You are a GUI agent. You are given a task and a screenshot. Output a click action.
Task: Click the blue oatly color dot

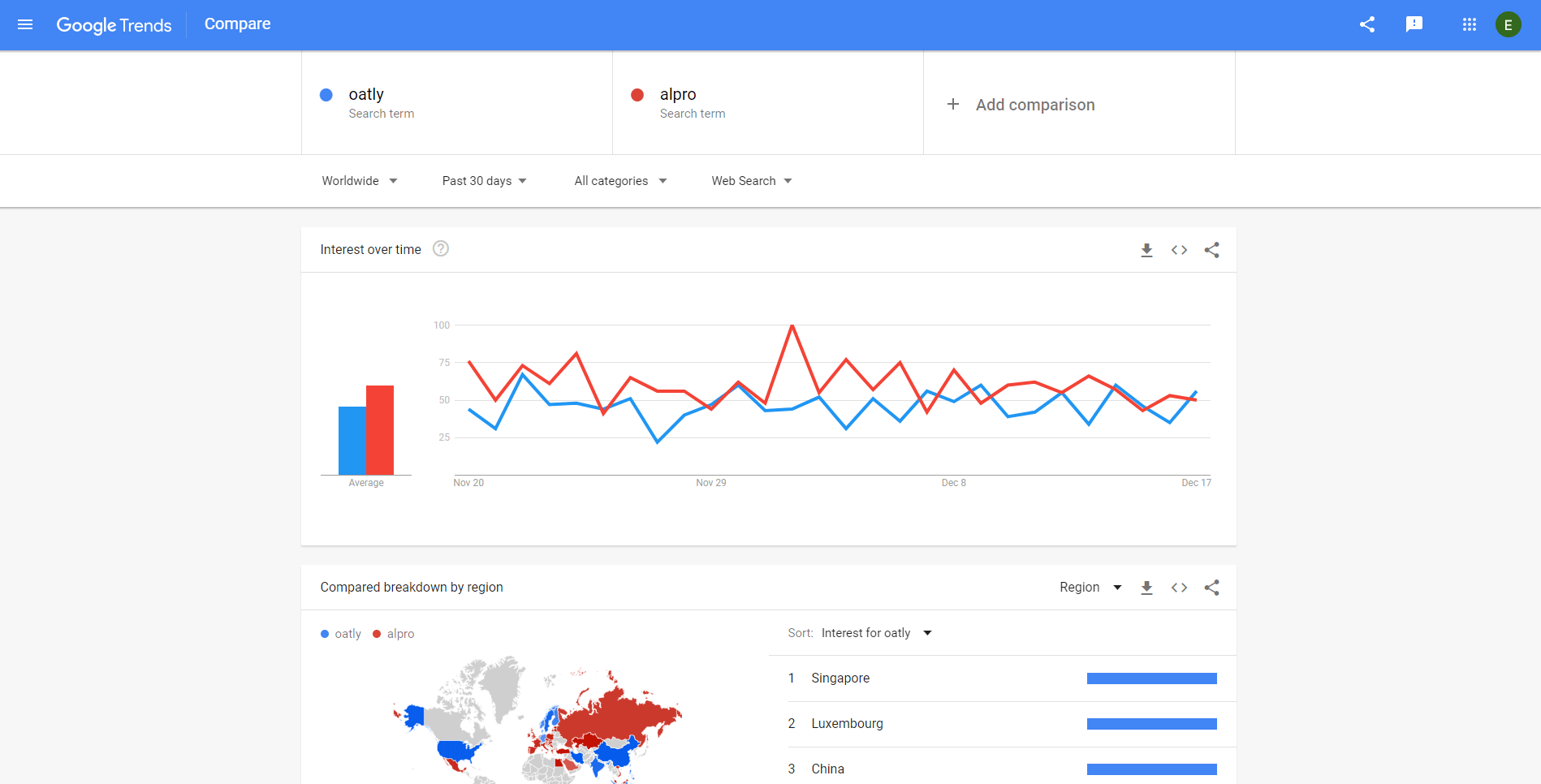tap(326, 95)
